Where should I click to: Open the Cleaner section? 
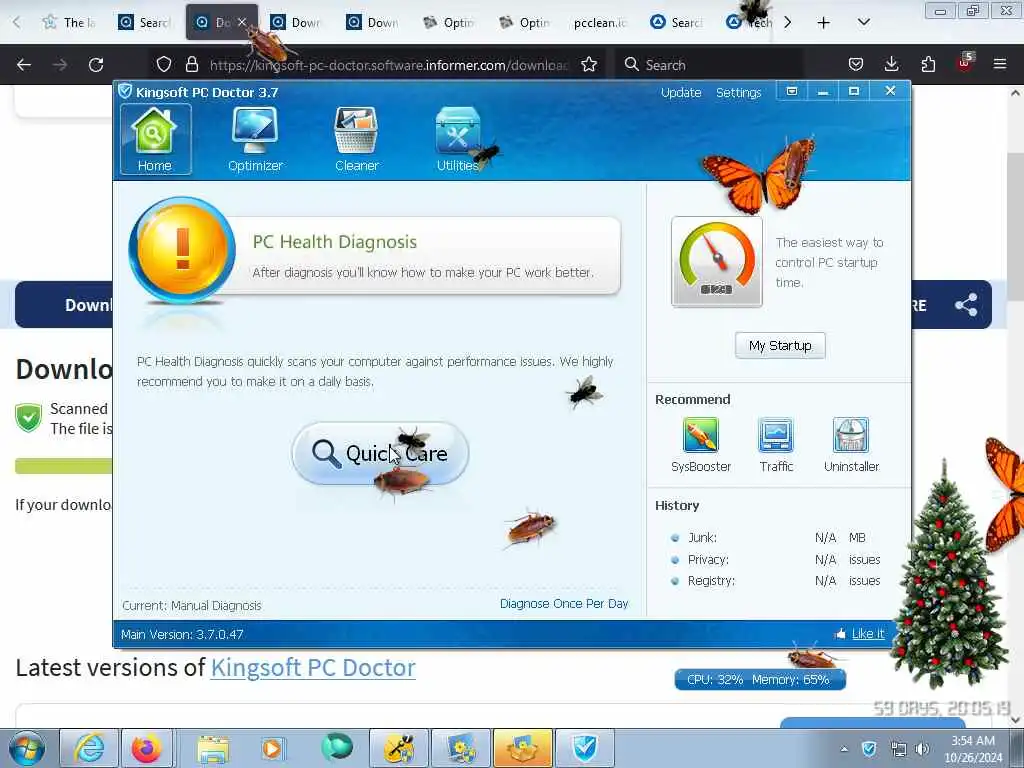point(357,139)
